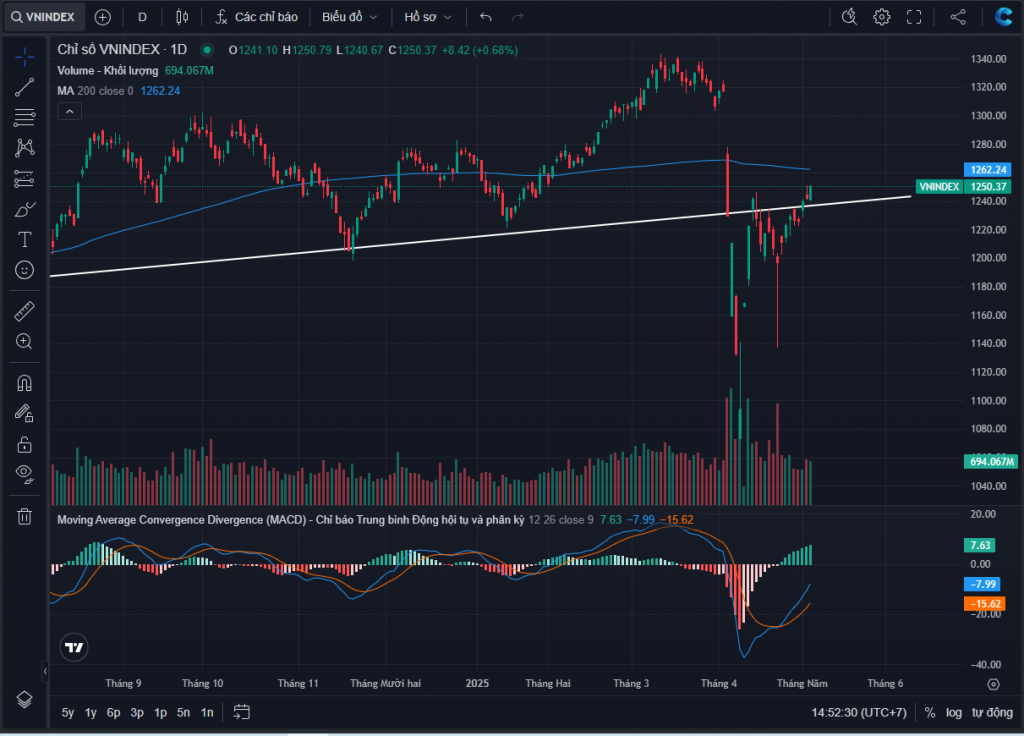This screenshot has width=1024, height=736.
Task: Activate the zoom in tool
Action: coord(24,342)
